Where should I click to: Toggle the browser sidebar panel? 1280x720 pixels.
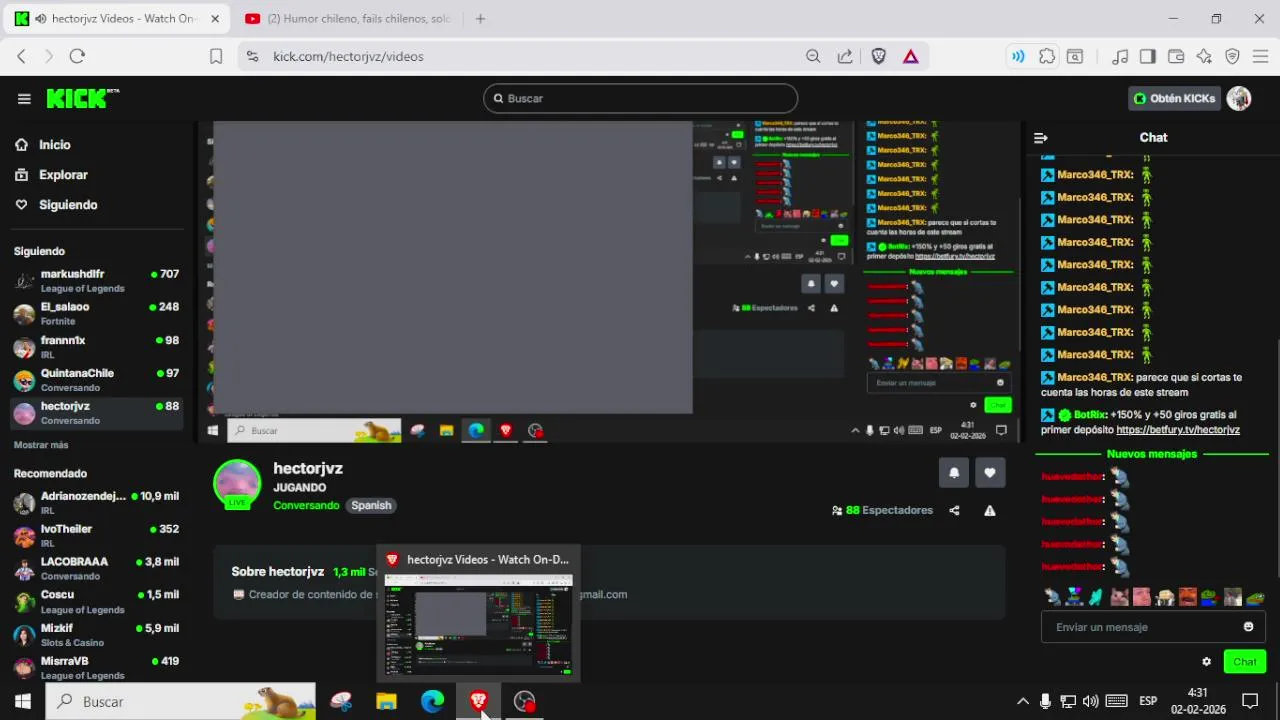[x=1148, y=57]
